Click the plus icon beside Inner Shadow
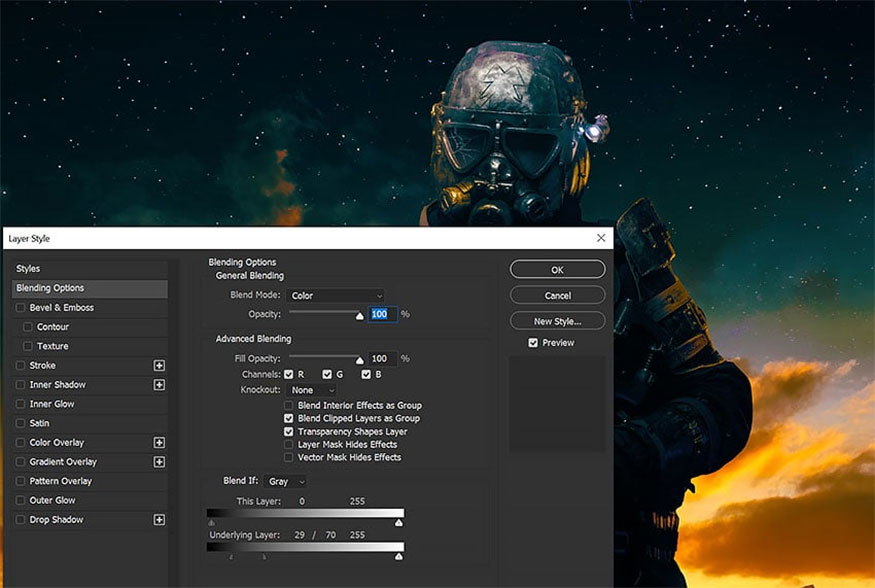 click(x=159, y=385)
